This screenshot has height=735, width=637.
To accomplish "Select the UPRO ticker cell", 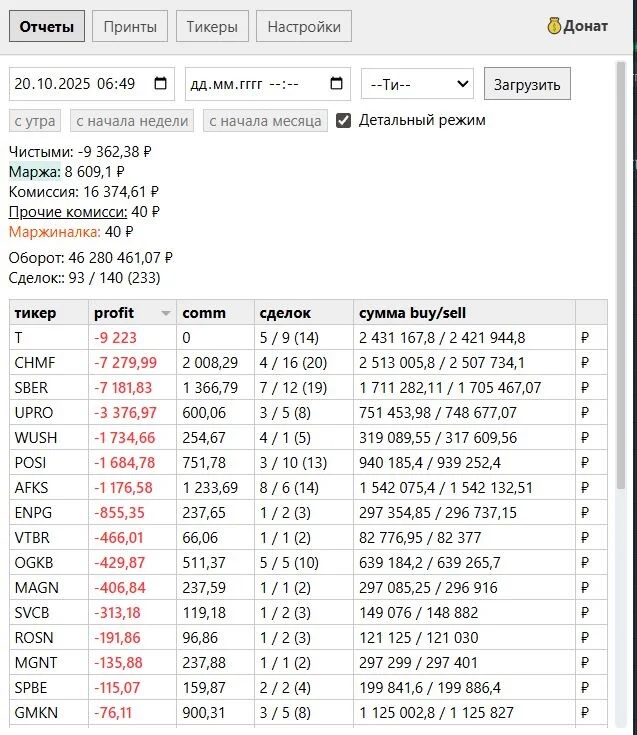I will point(49,412).
